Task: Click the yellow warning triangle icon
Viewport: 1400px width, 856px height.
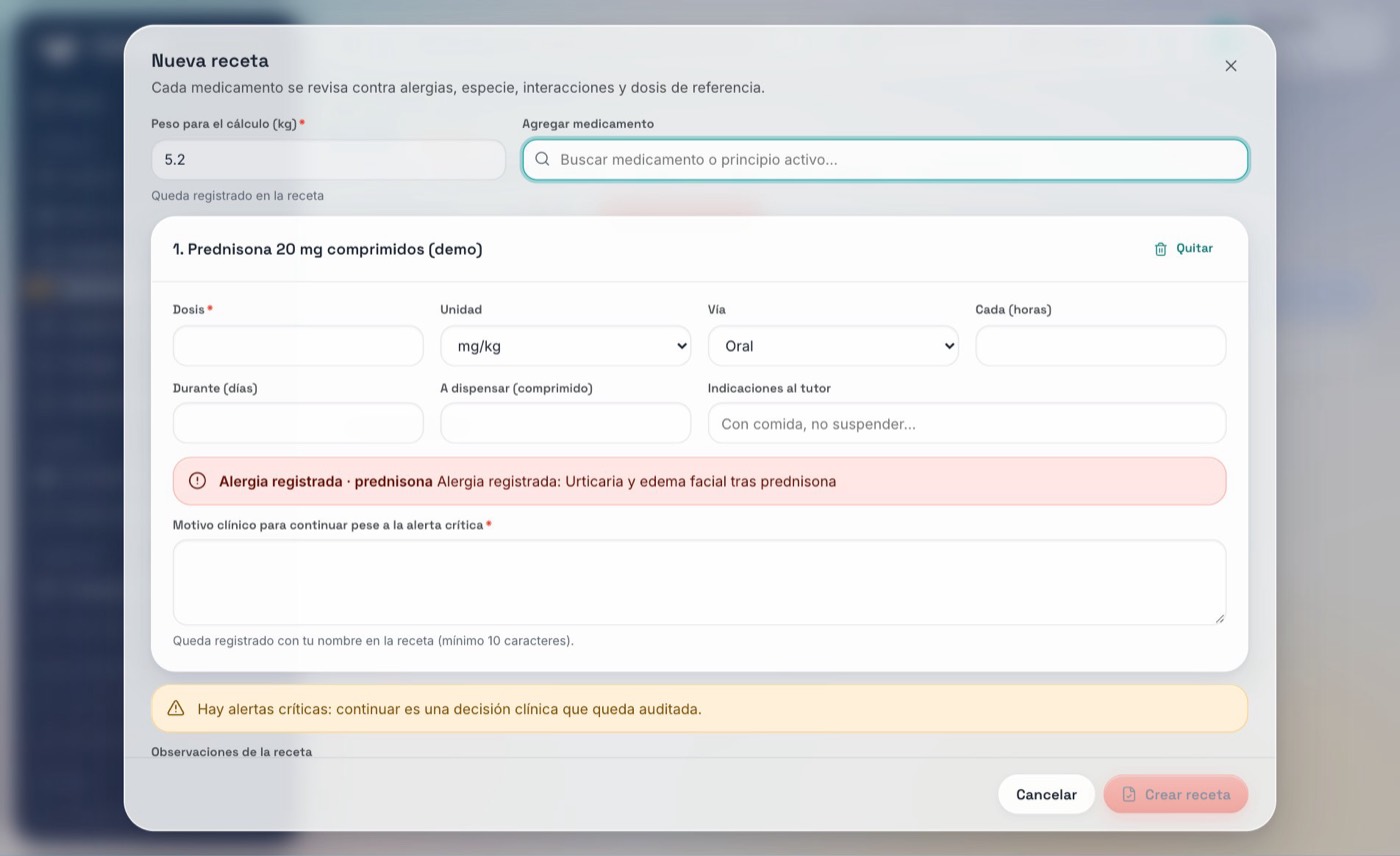Action: point(176,708)
